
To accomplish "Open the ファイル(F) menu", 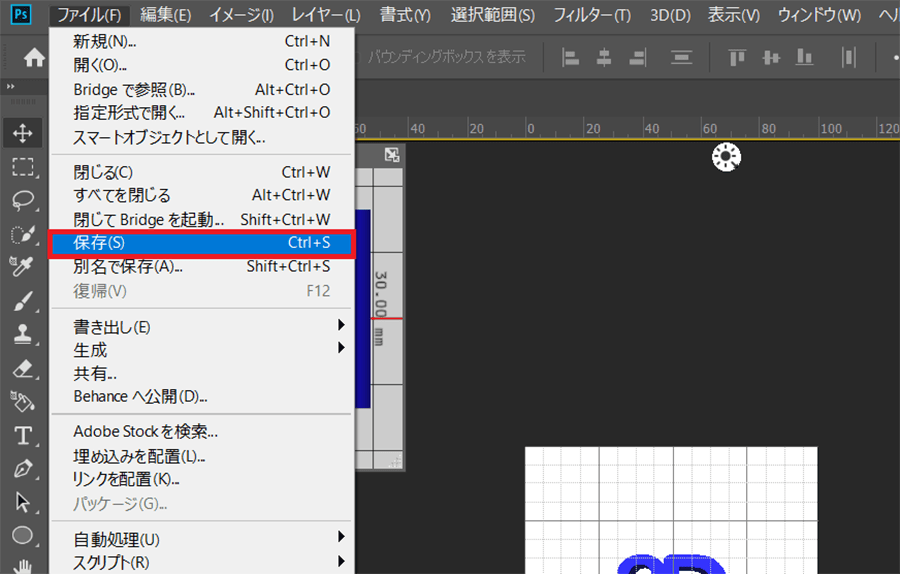I will coord(90,14).
